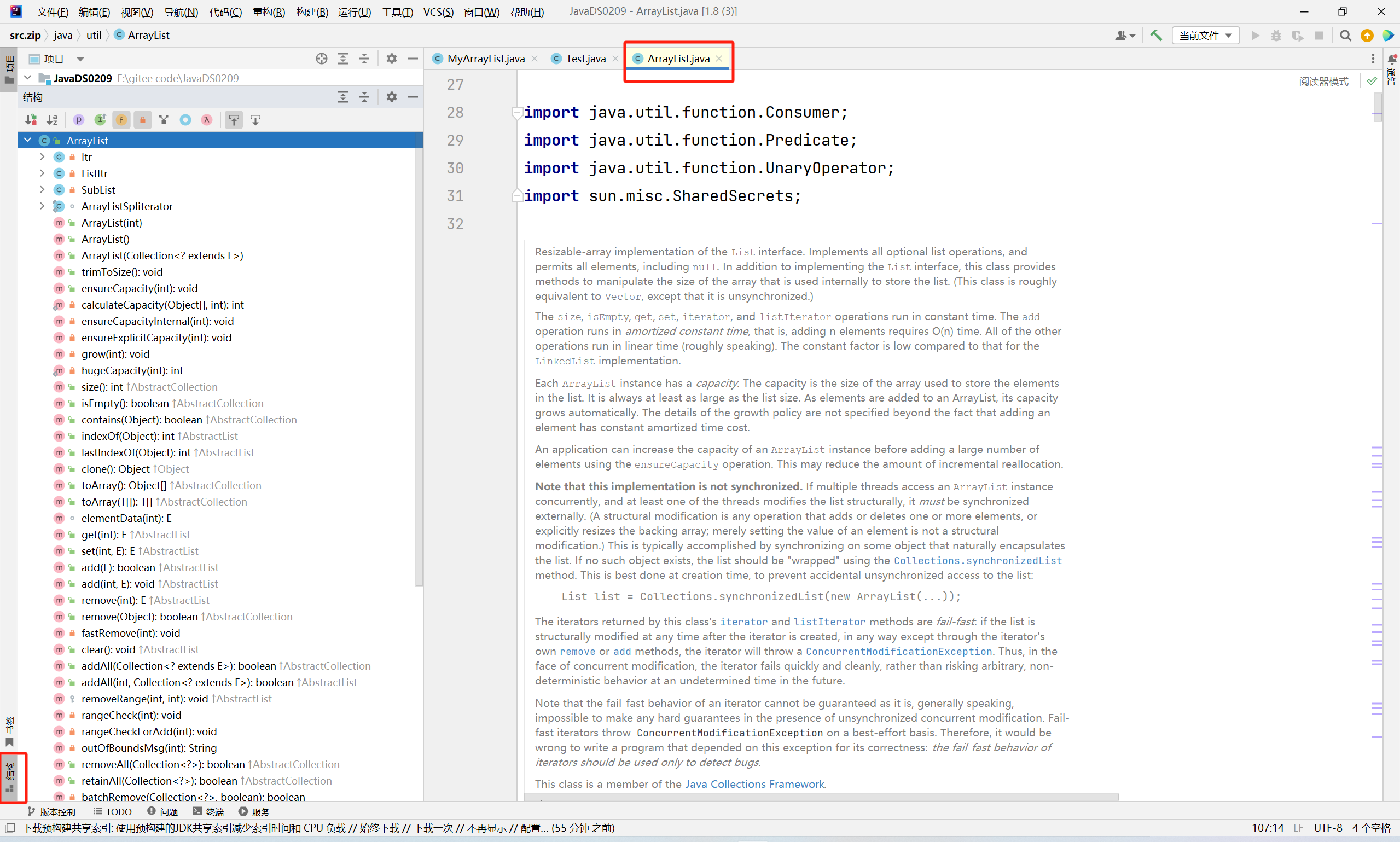Switch to the MyArrayList.java tab
The height and width of the screenshot is (842, 1400).
click(x=486, y=59)
